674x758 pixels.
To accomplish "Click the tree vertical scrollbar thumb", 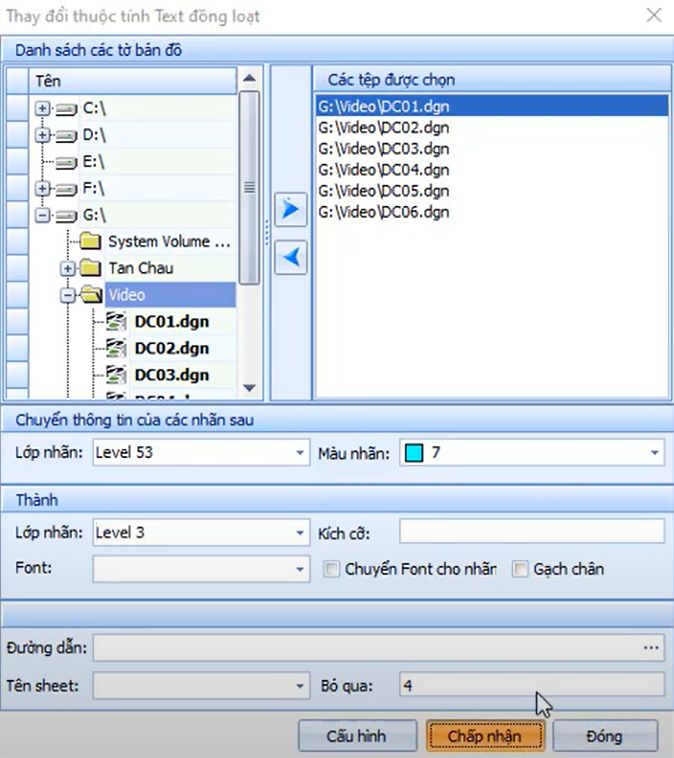I will point(249,188).
